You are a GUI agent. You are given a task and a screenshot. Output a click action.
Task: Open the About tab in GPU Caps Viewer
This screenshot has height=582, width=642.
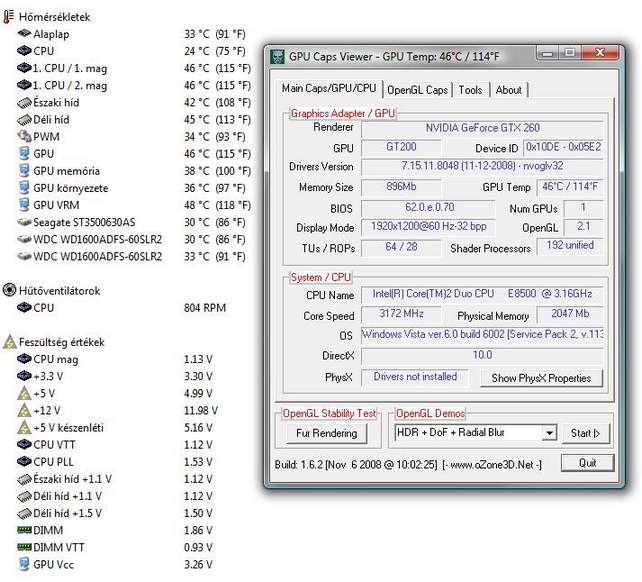click(x=509, y=90)
